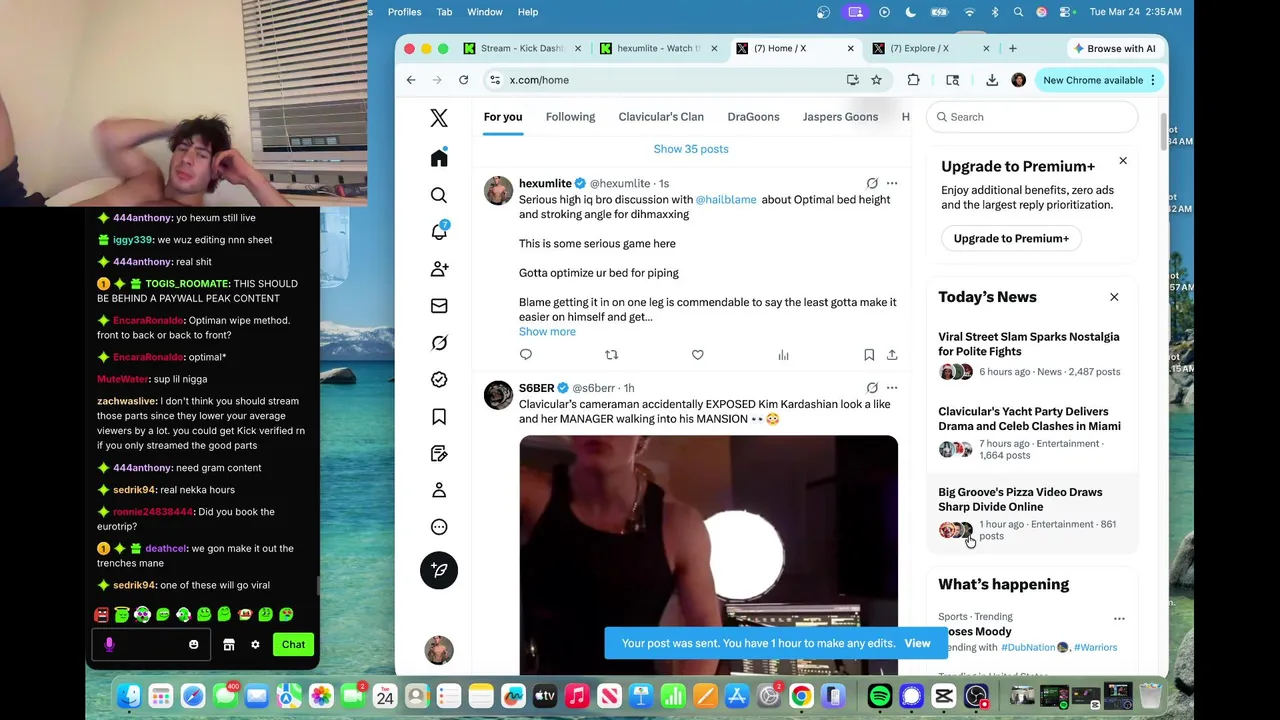Screen dimensions: 1280x720
Task: Open Profiles menu in macOS menu bar
Action: tap(404, 12)
